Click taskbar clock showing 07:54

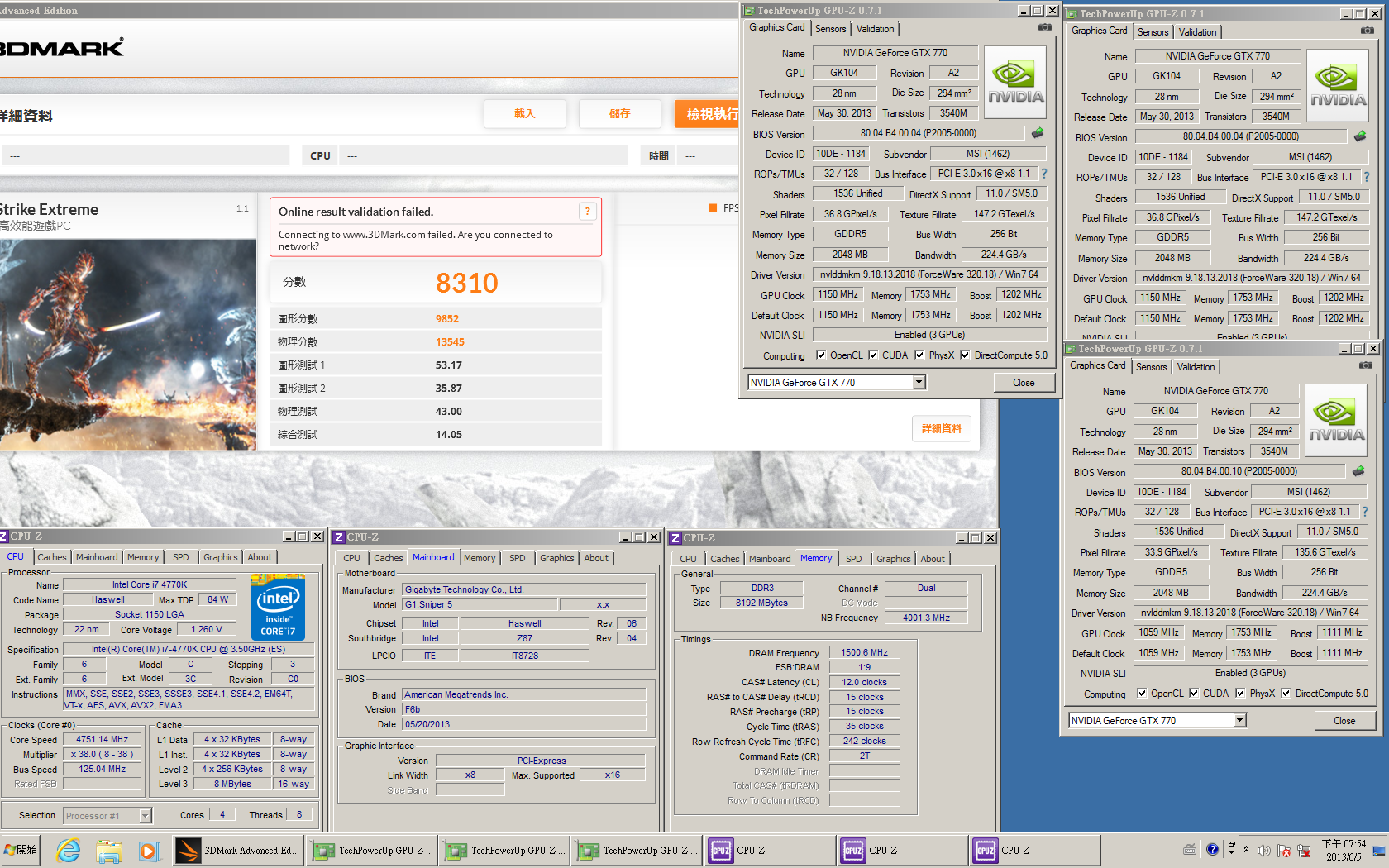1344,850
